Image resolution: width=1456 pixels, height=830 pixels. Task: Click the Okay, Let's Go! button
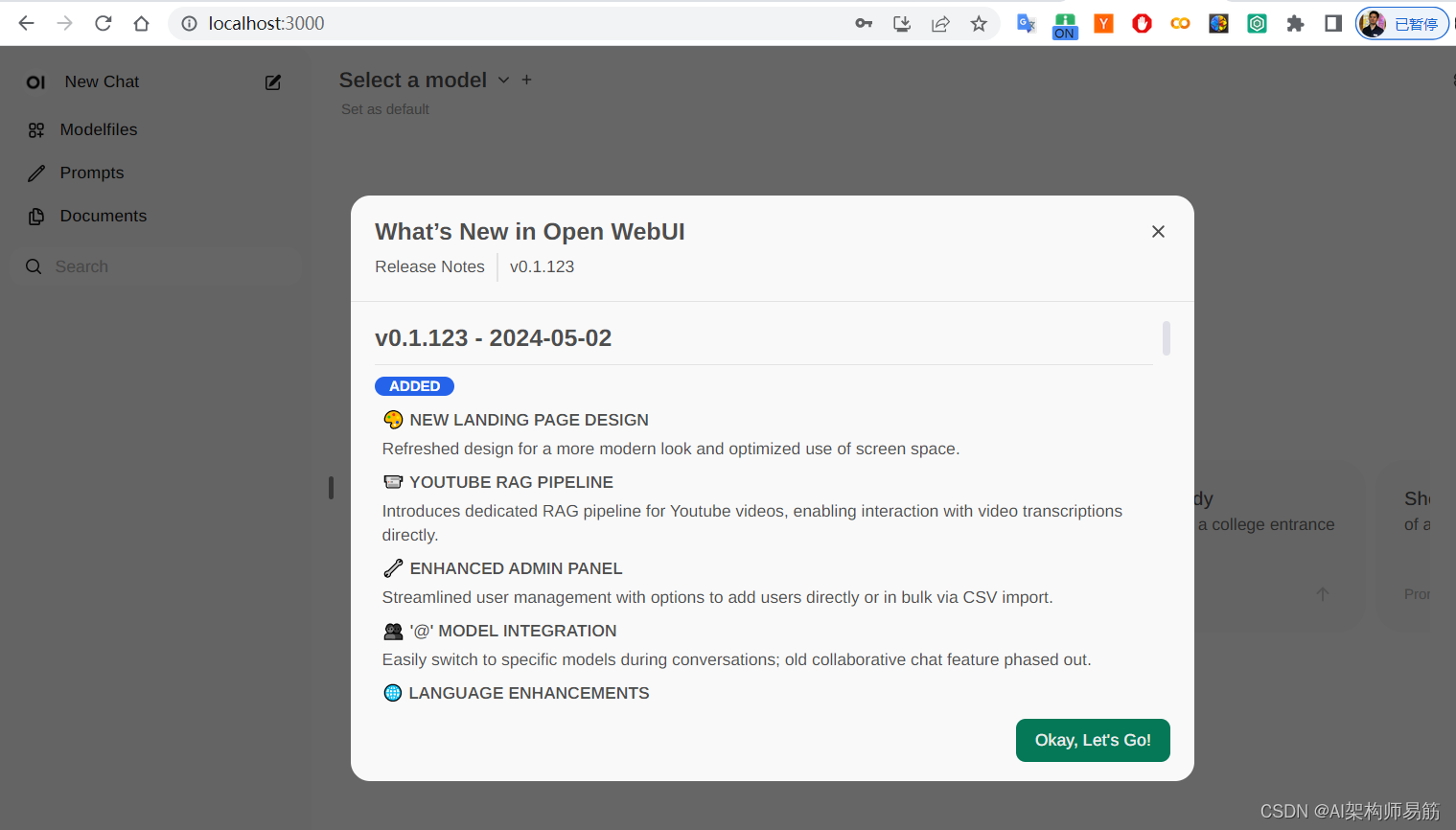(x=1093, y=740)
